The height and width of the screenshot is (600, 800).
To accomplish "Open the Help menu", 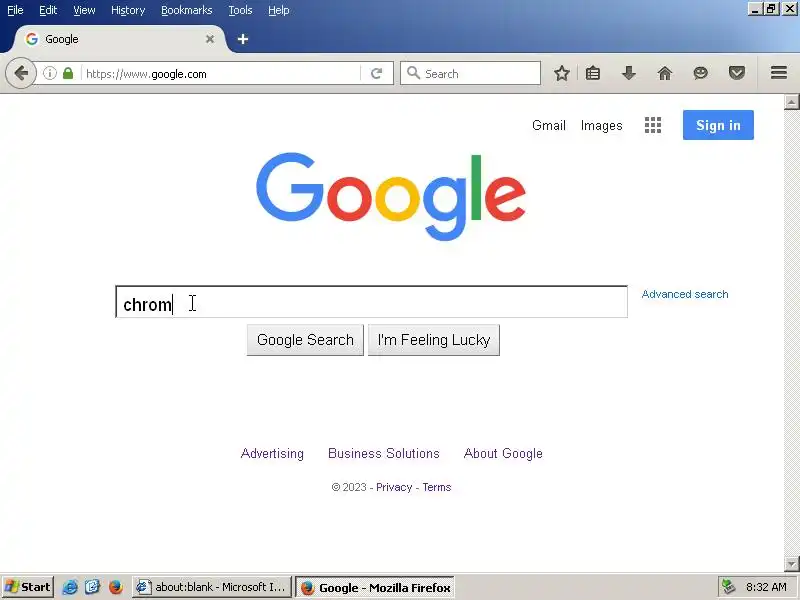I will [279, 10].
